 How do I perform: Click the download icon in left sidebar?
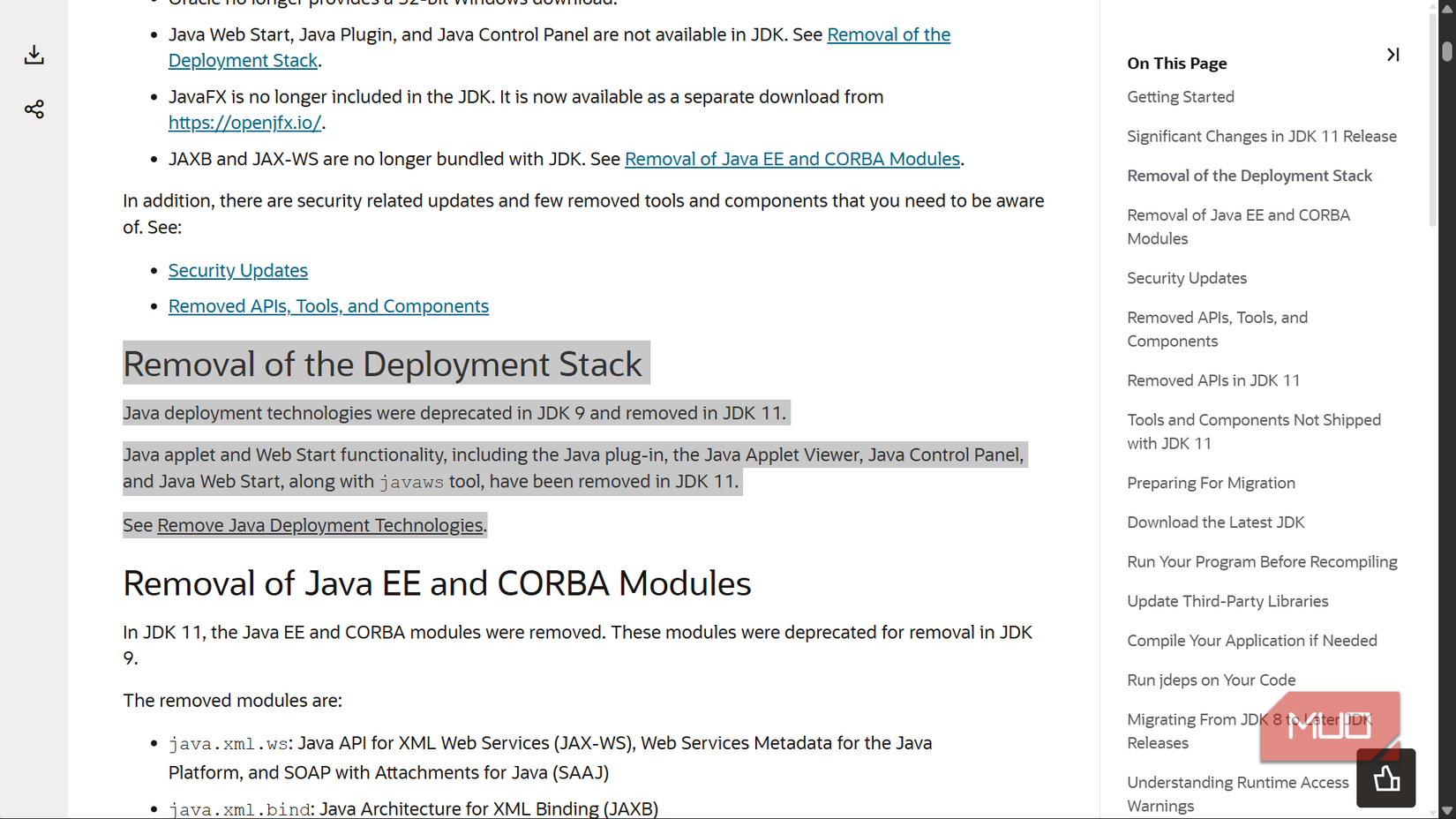[34, 55]
